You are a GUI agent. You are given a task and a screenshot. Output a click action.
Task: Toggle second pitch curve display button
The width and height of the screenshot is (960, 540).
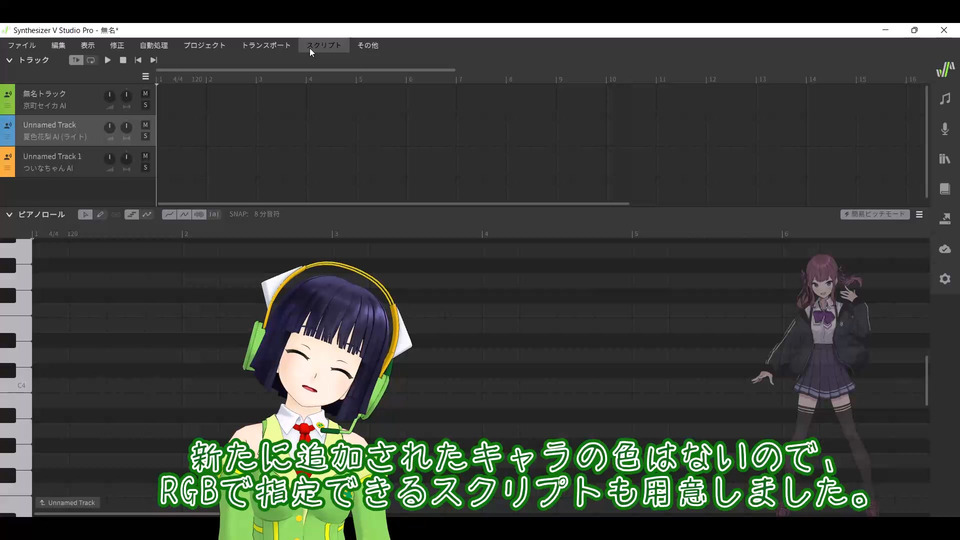pyautogui.click(x=184, y=214)
